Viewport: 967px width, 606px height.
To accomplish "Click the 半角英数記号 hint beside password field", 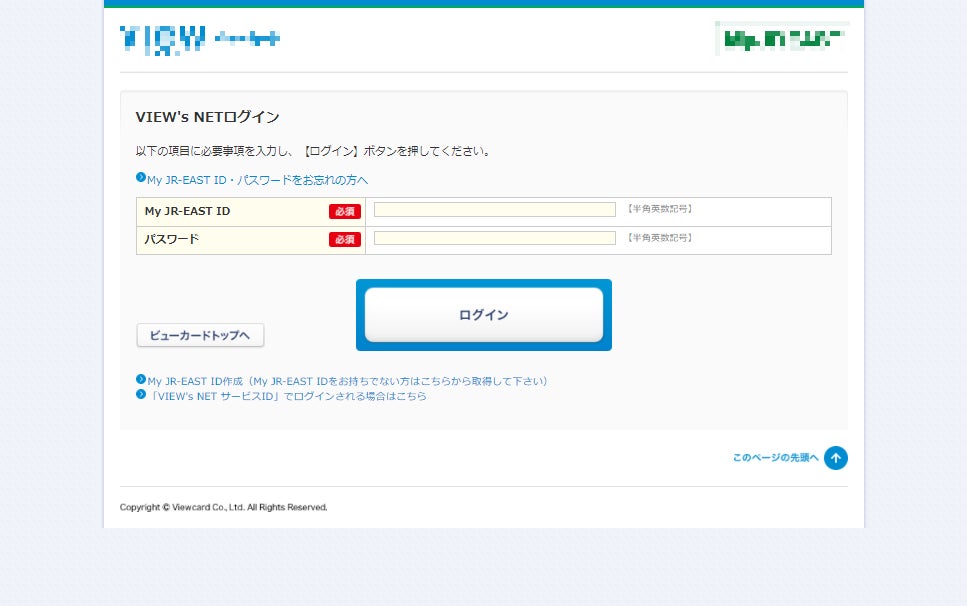I will (659, 237).
